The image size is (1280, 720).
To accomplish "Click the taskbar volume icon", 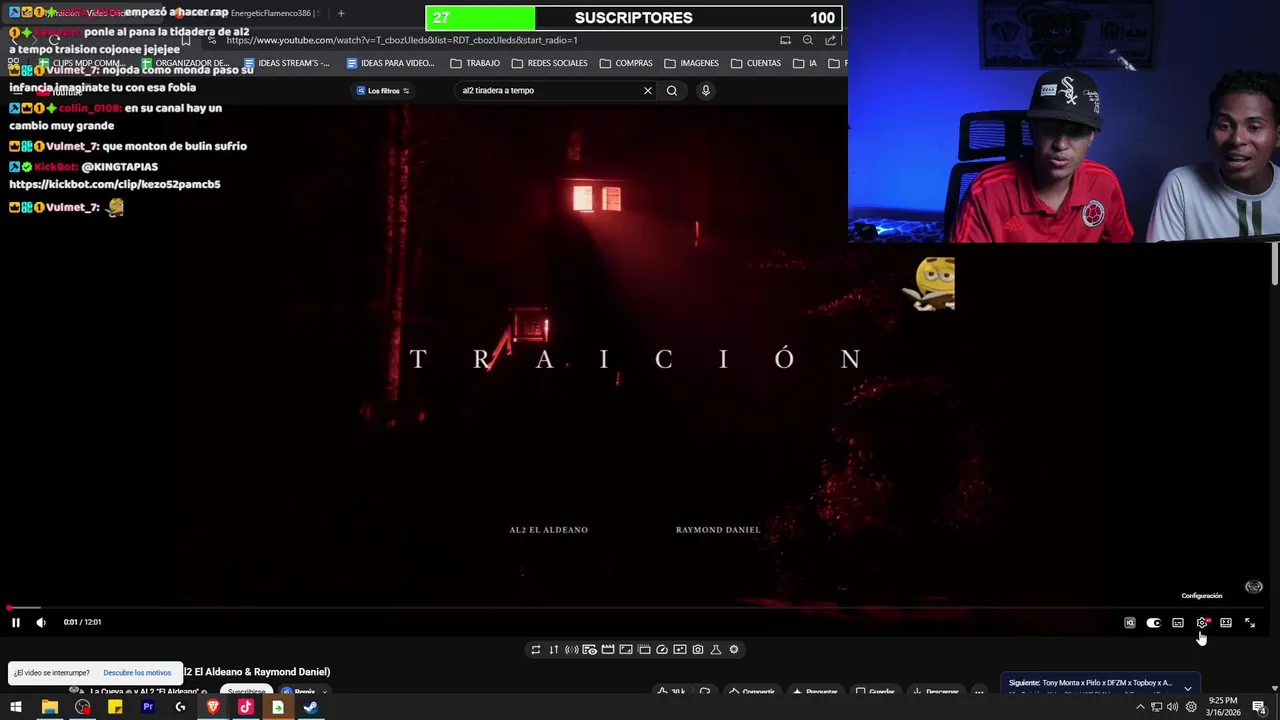I will click(1172, 708).
